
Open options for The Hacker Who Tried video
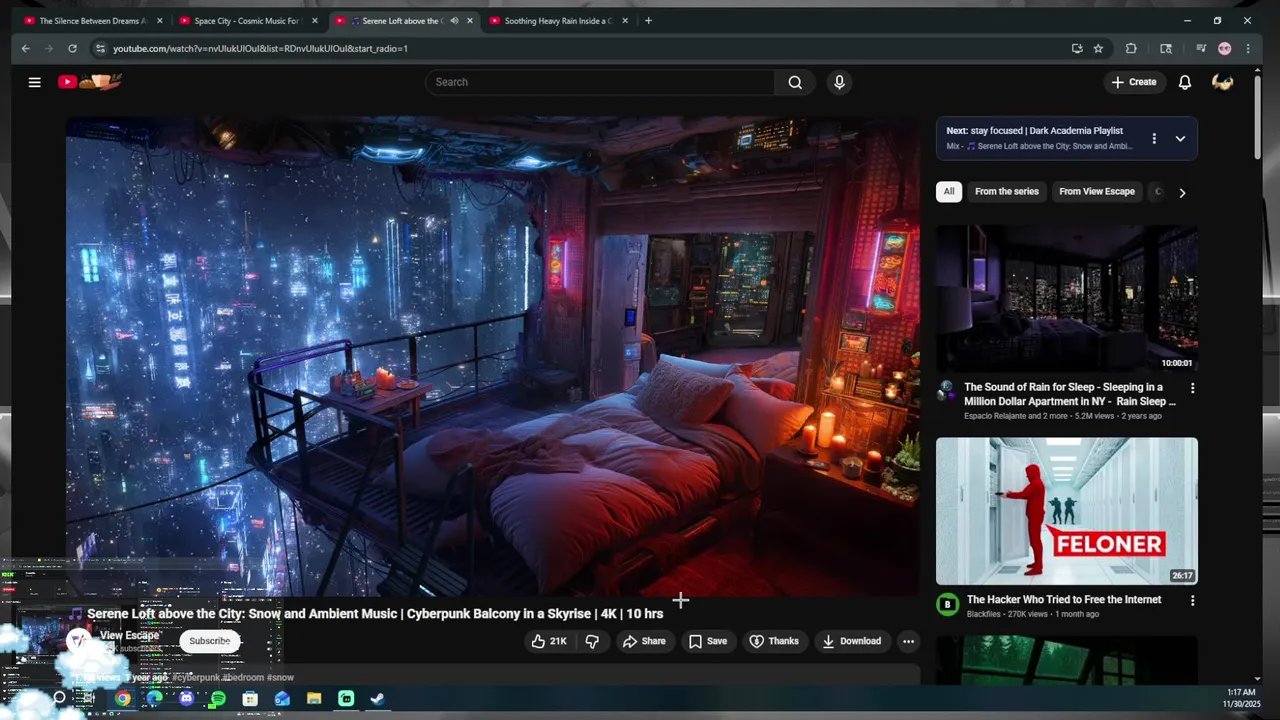pyautogui.click(x=1192, y=601)
